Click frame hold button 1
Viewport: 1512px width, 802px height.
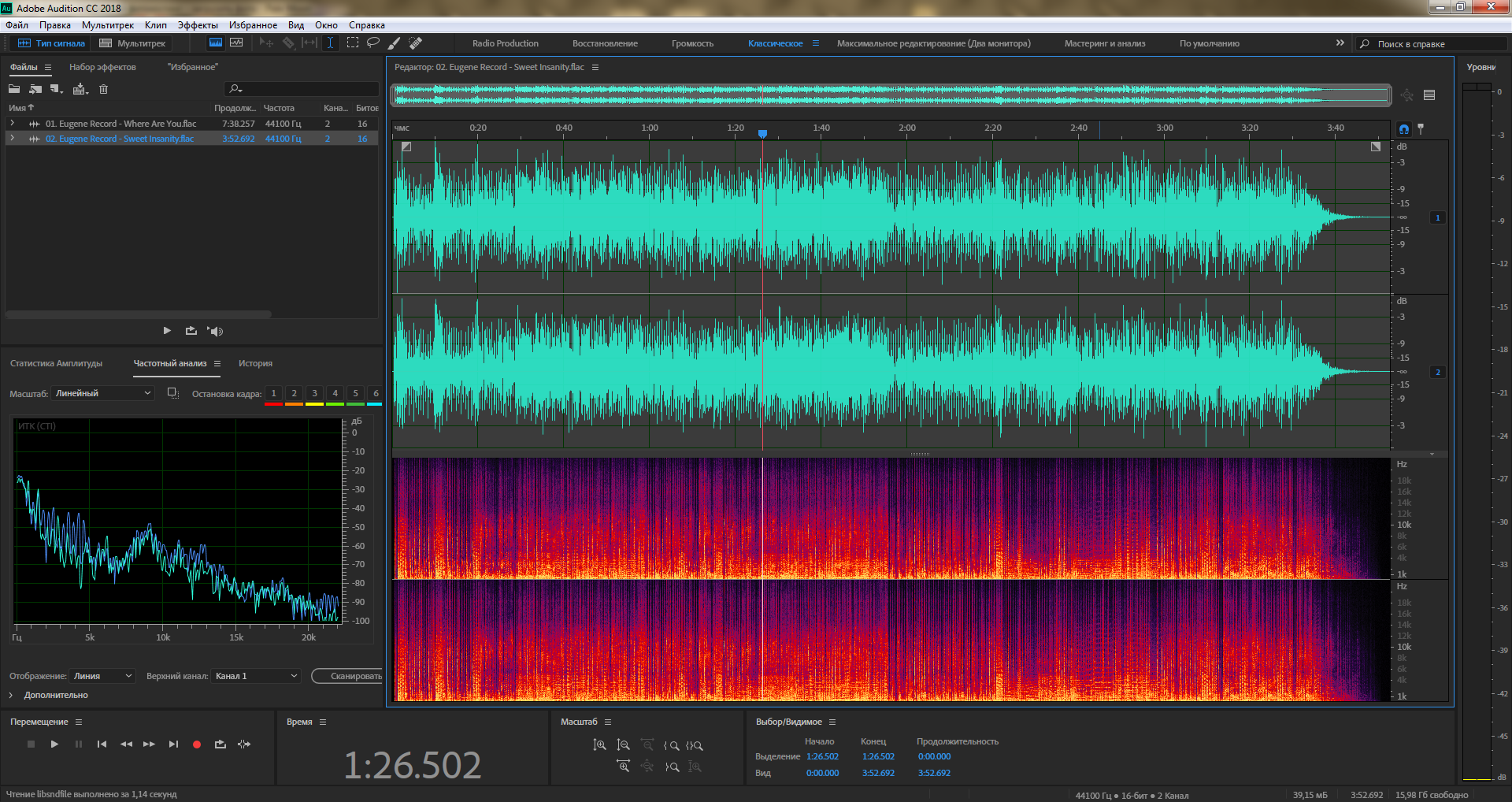pyautogui.click(x=273, y=393)
